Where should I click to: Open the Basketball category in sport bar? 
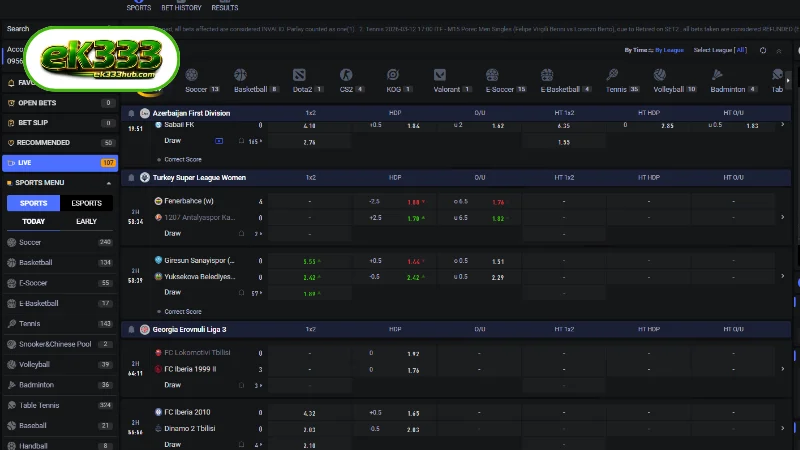point(256,81)
